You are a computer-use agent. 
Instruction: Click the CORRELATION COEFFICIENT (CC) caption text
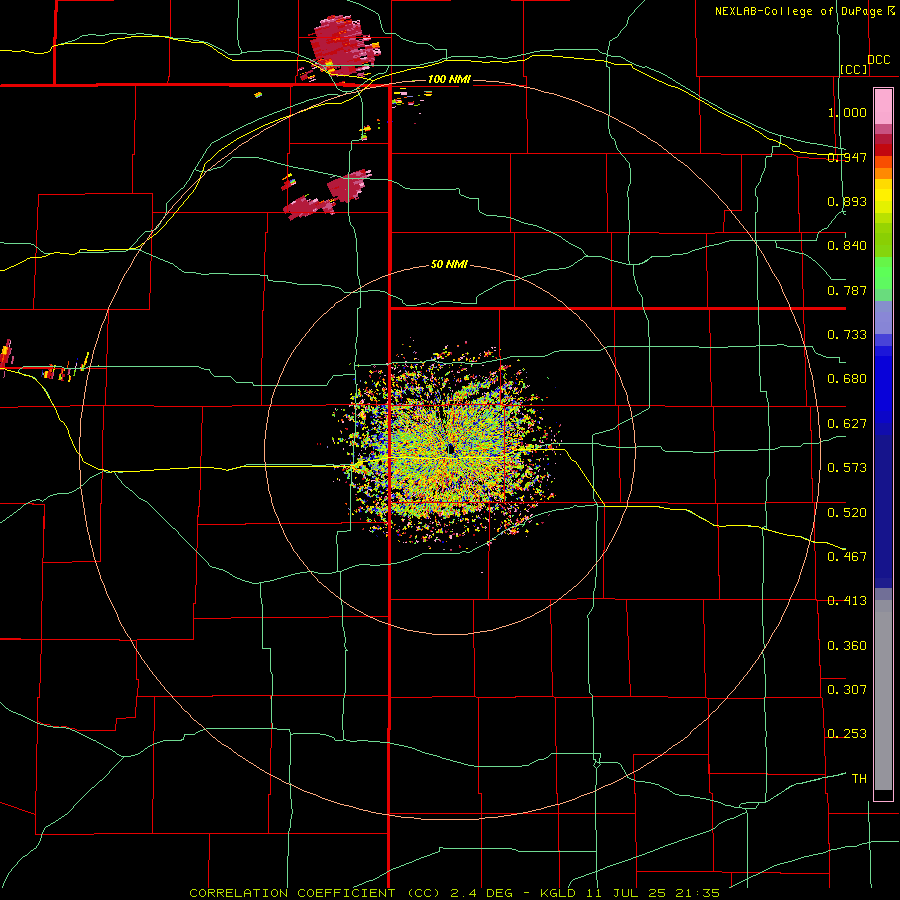315,893
